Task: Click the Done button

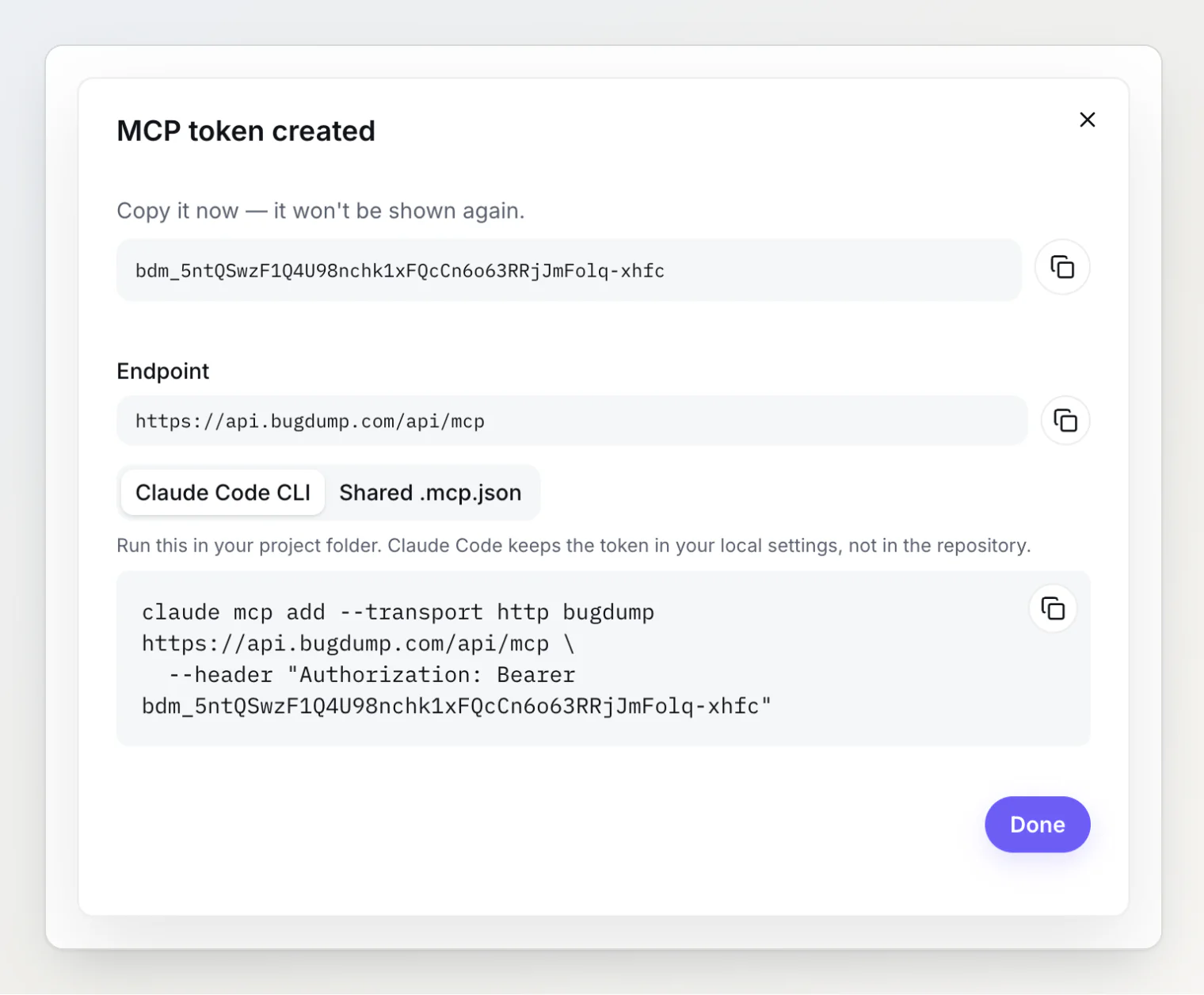Action: 1038,825
